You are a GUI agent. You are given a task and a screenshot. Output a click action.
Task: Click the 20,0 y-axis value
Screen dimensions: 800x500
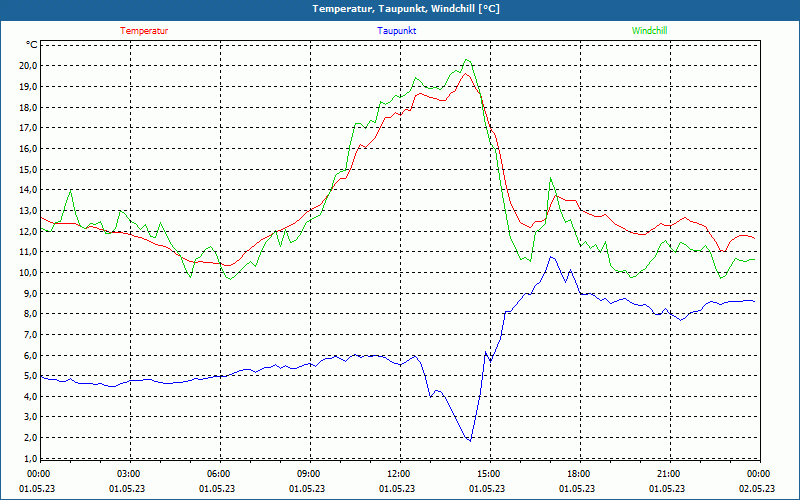click(28, 66)
